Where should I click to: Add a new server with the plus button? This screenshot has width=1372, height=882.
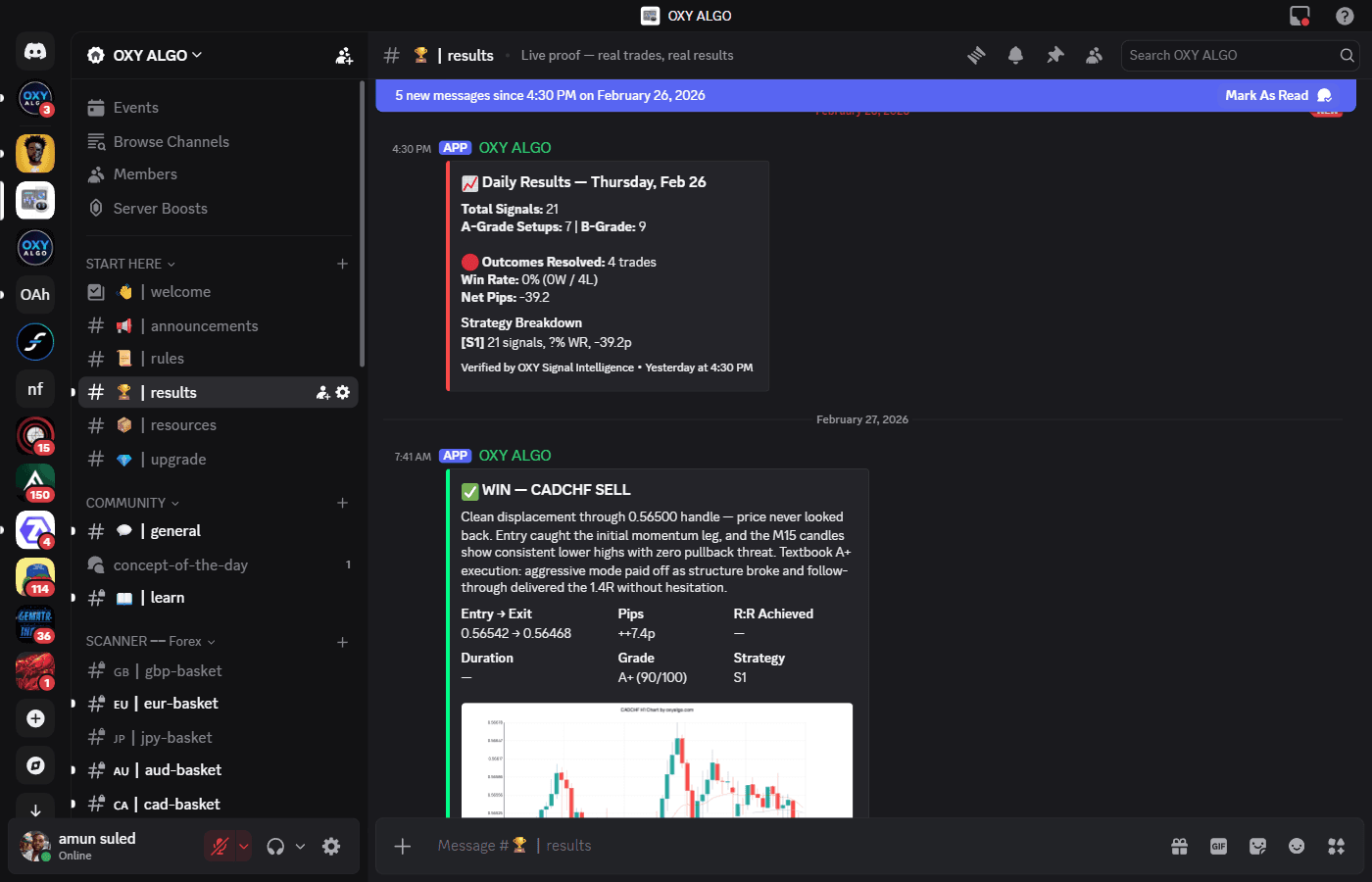(x=35, y=718)
